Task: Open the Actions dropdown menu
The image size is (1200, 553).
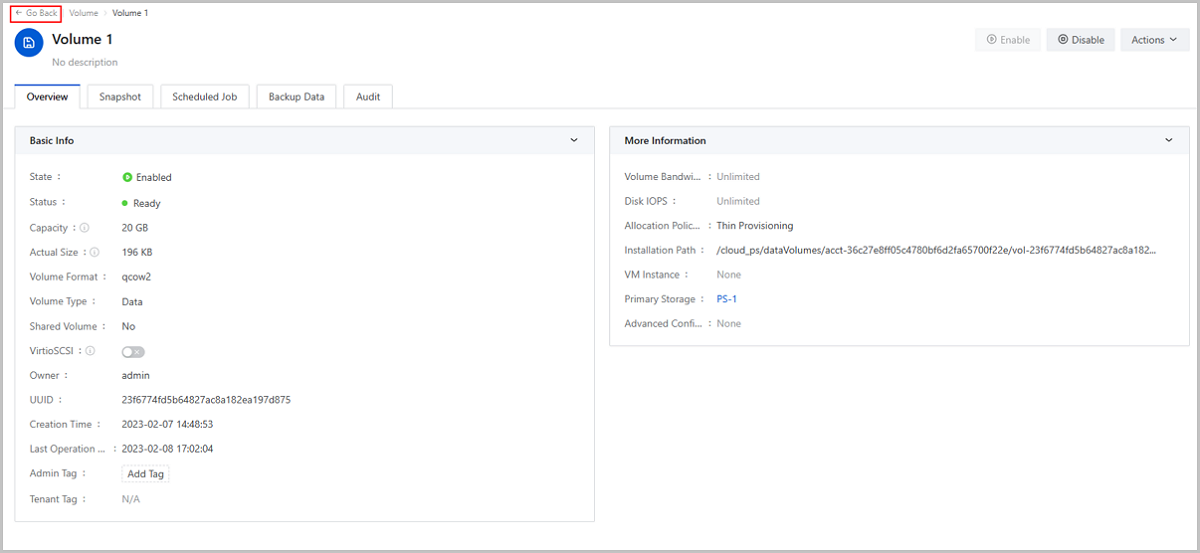Action: pos(1154,40)
